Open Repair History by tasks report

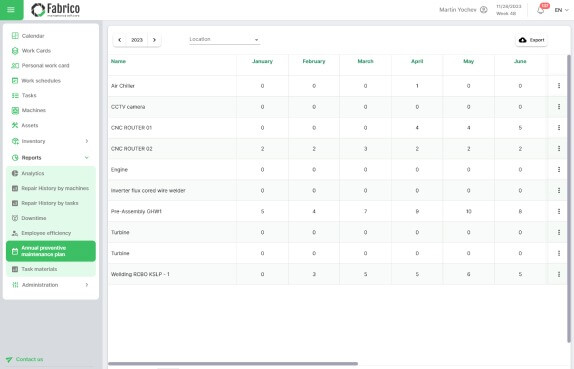pos(51,203)
